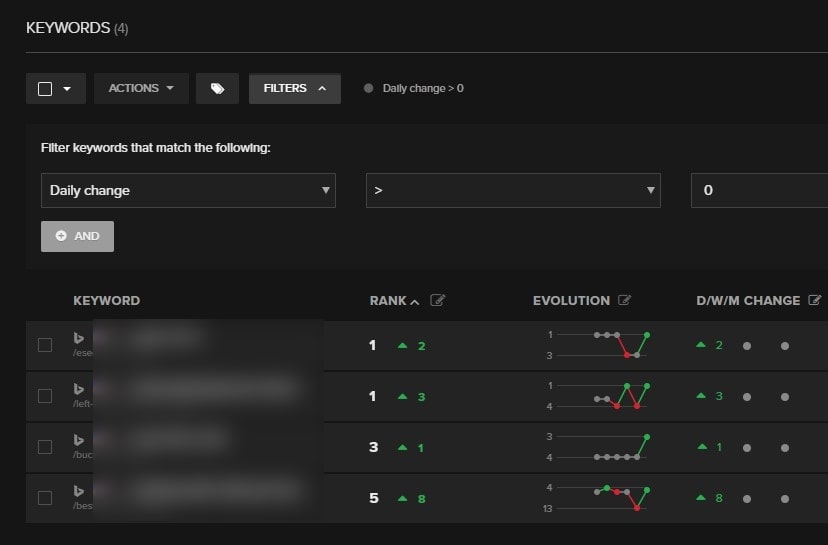This screenshot has height=545, width=828.
Task: Click green up arrow beside rank change 2
Action: tap(402, 345)
